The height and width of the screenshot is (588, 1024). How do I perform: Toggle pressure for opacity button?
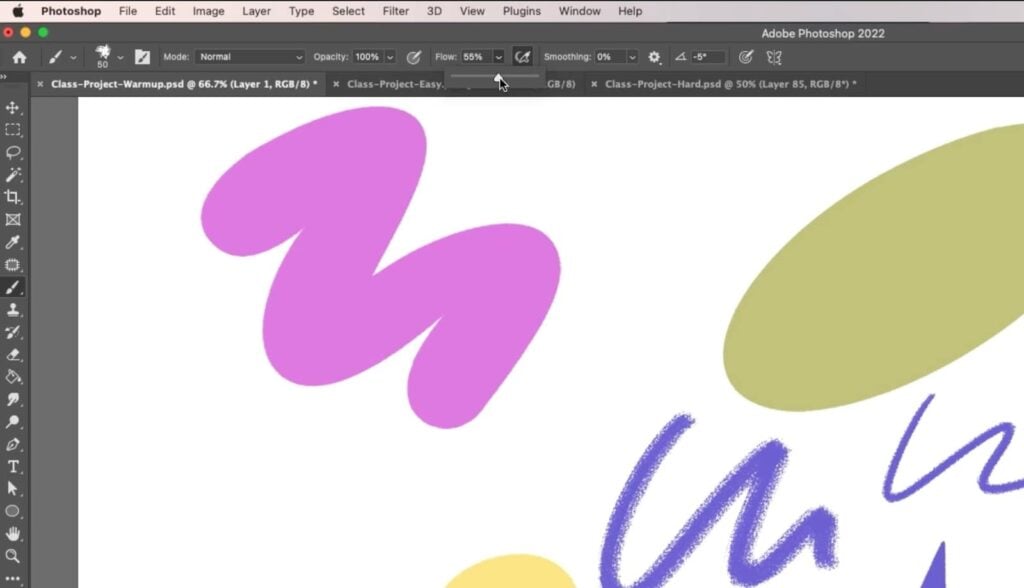point(413,57)
